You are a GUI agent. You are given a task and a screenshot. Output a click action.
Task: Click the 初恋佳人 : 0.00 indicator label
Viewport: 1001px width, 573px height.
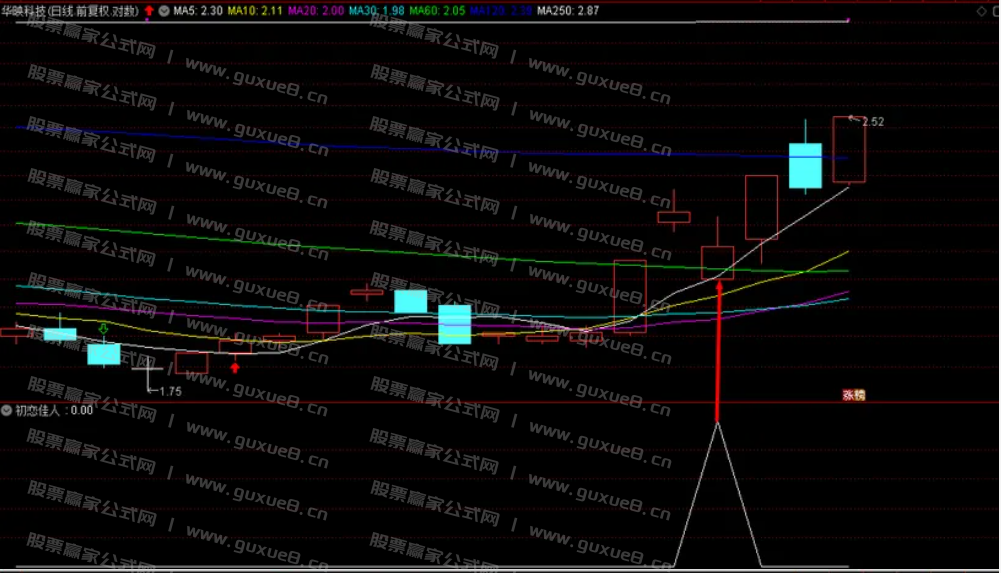pyautogui.click(x=54, y=410)
